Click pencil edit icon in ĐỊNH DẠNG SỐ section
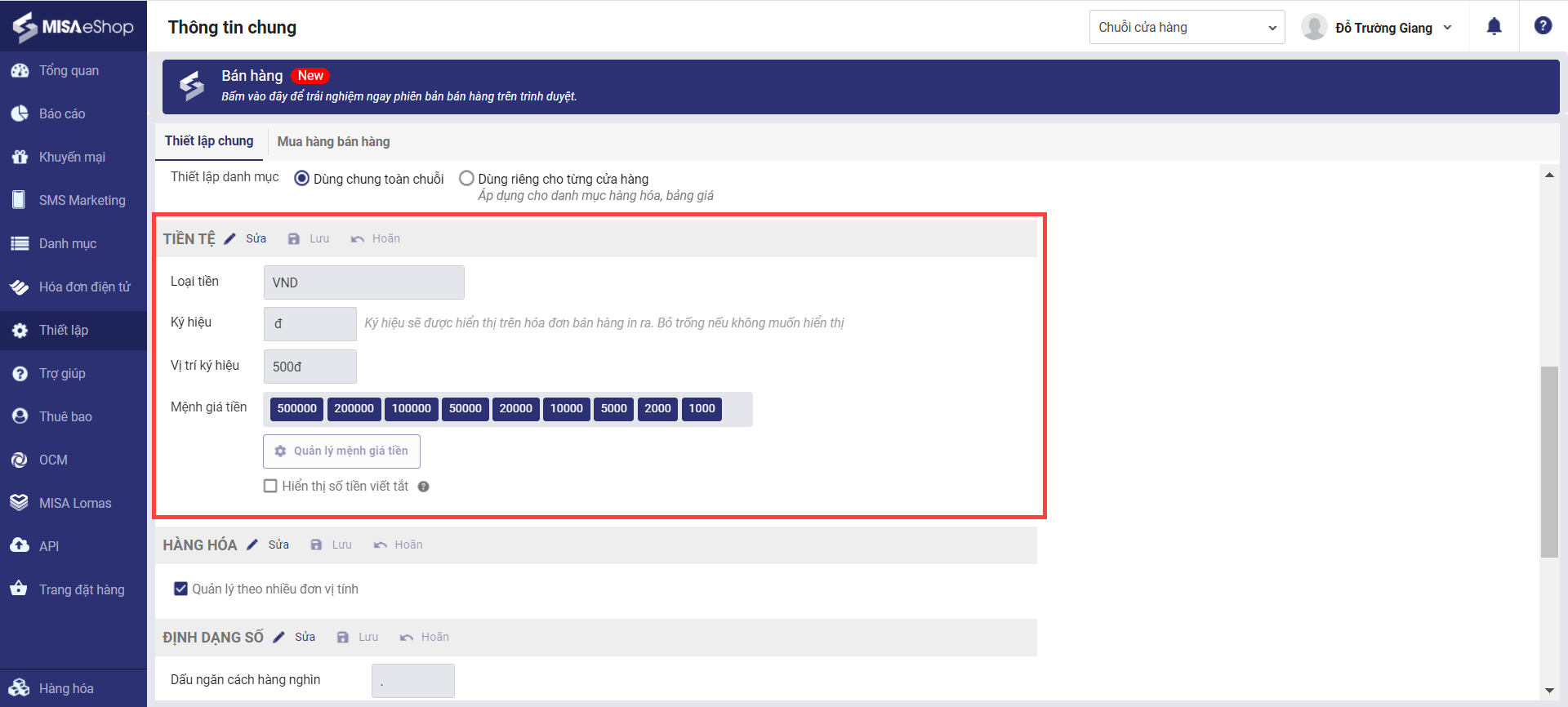 (x=279, y=637)
